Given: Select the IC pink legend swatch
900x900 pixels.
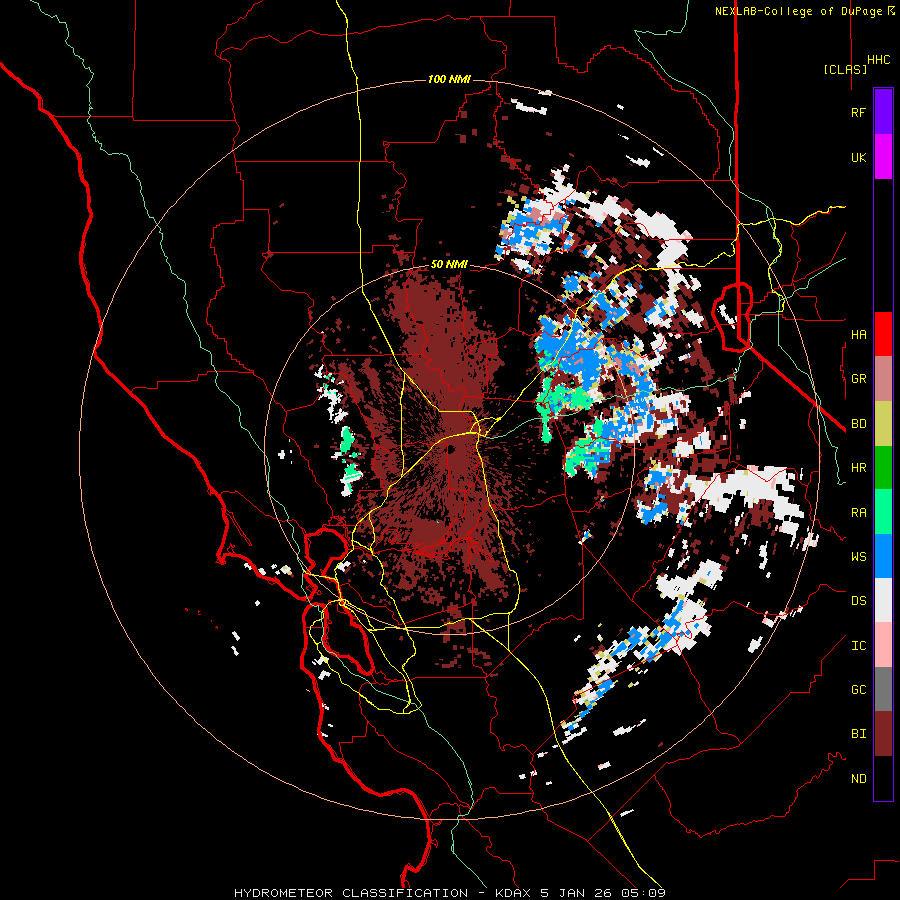Looking at the screenshot, I should (883, 645).
